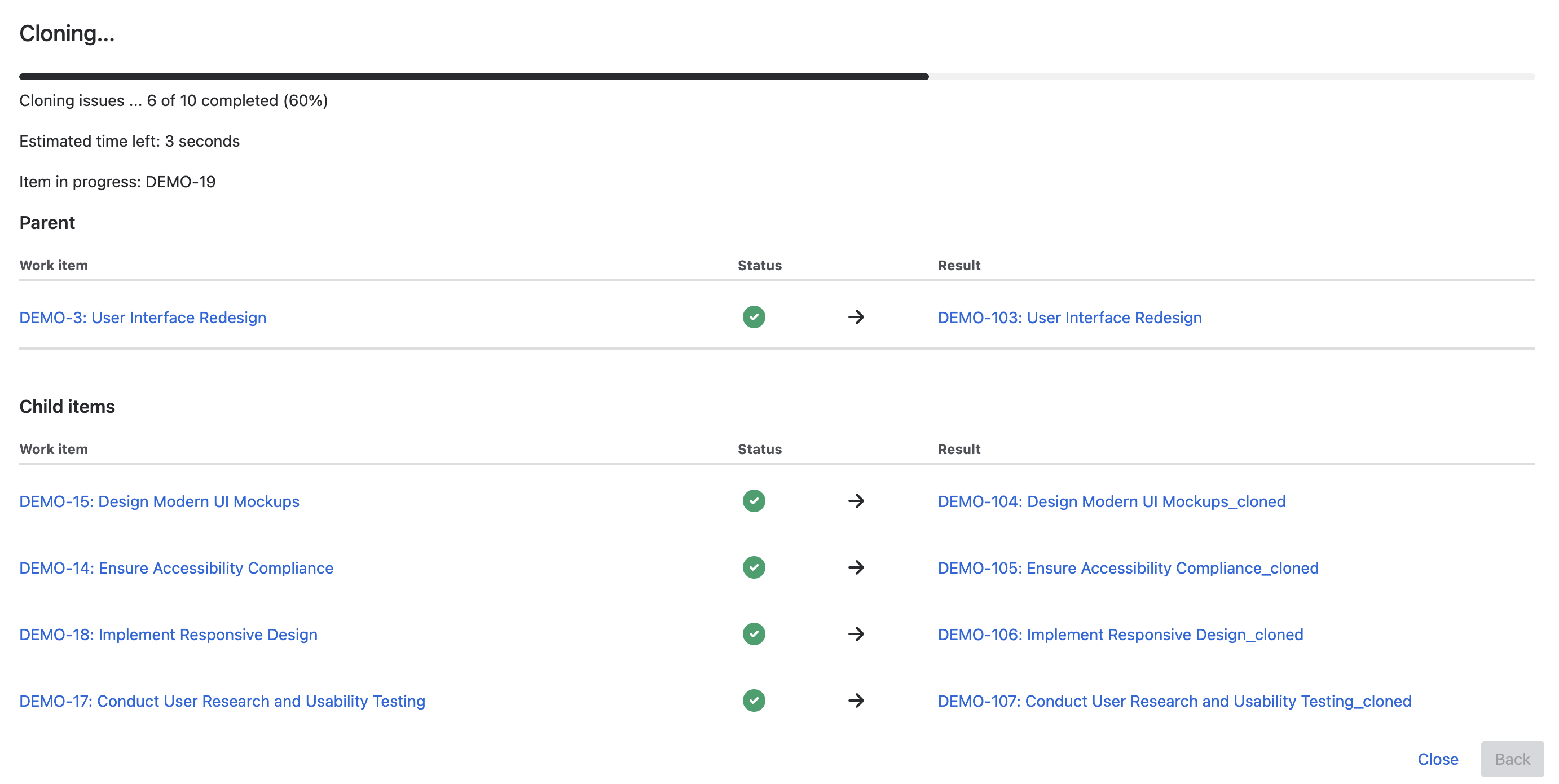The image size is (1559, 784).
Task: Open DEMO-105 Ensure Accessibility Compliance_cloned
Action: click(1128, 569)
